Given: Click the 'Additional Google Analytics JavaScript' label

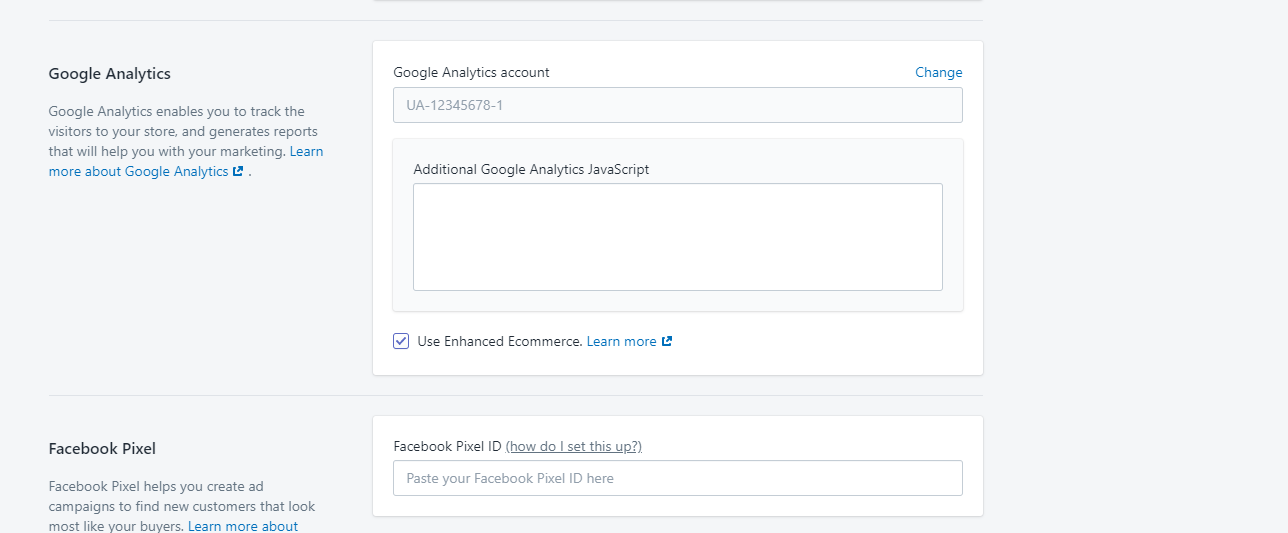Looking at the screenshot, I should tap(531, 169).
